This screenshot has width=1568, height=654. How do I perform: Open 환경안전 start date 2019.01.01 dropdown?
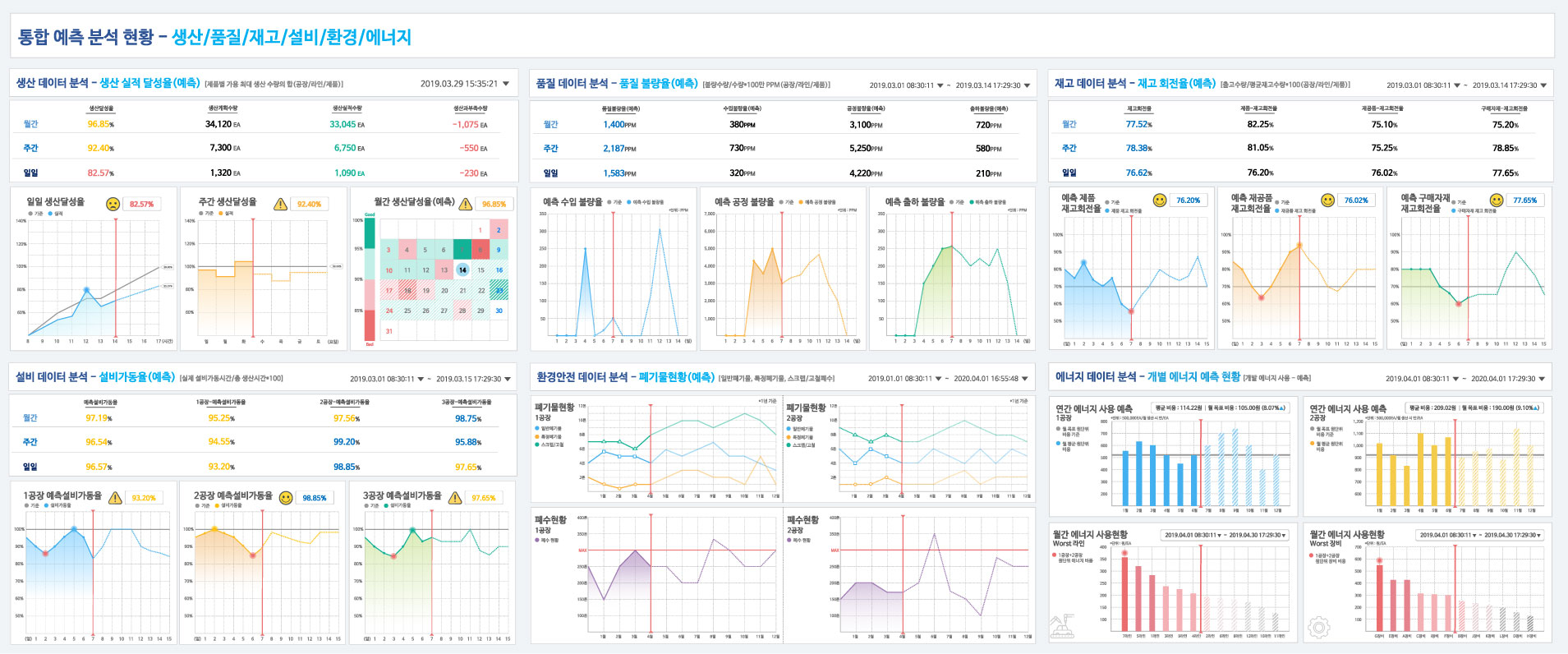click(939, 380)
